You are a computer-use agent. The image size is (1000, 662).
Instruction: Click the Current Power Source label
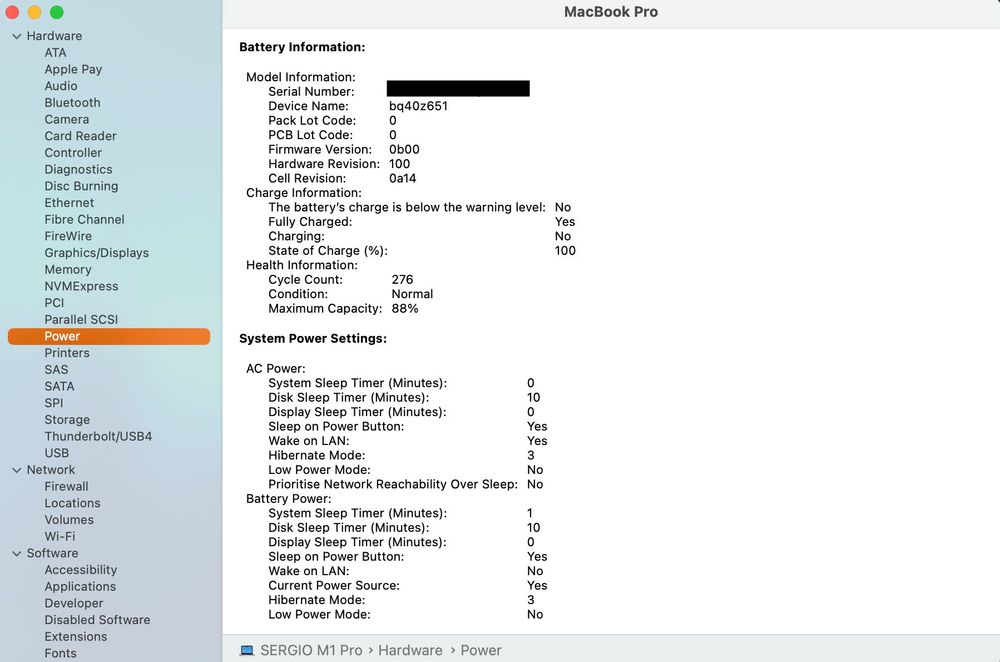pyautogui.click(x=334, y=585)
